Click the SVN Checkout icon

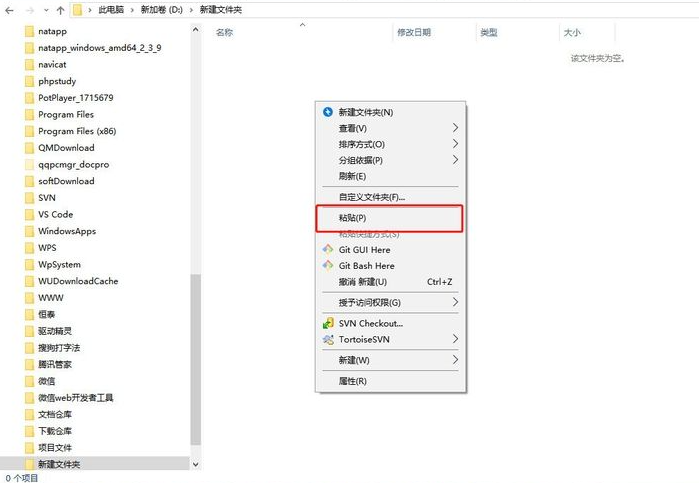328,323
